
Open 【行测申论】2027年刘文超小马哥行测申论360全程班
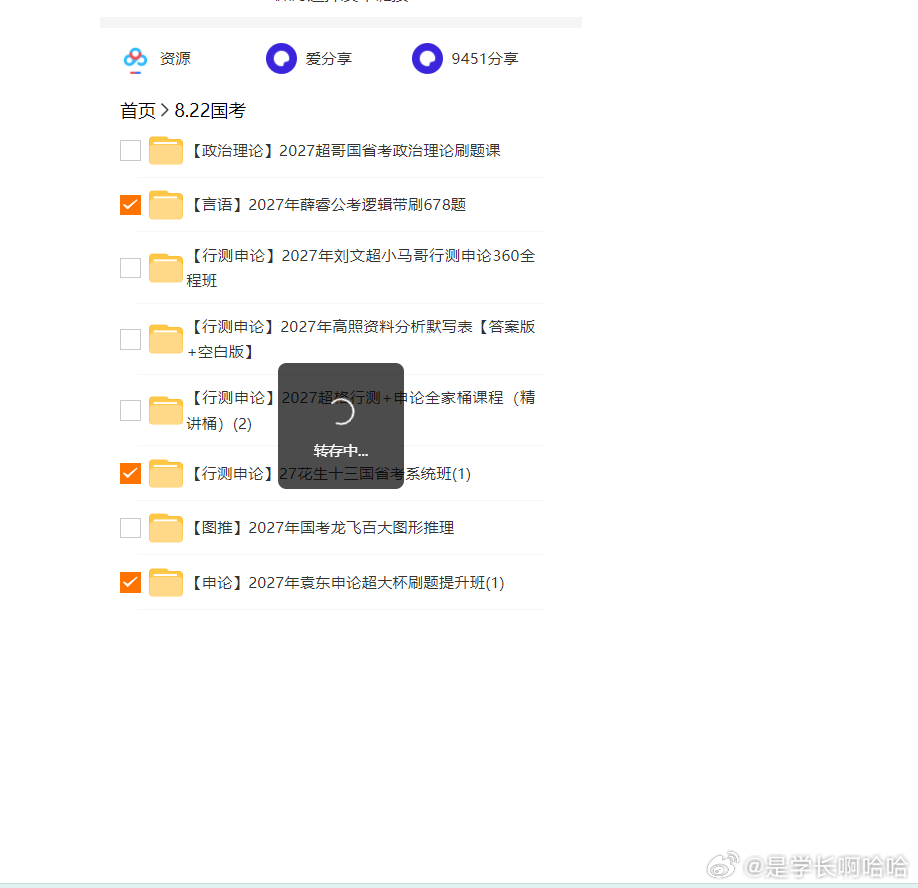(361, 268)
